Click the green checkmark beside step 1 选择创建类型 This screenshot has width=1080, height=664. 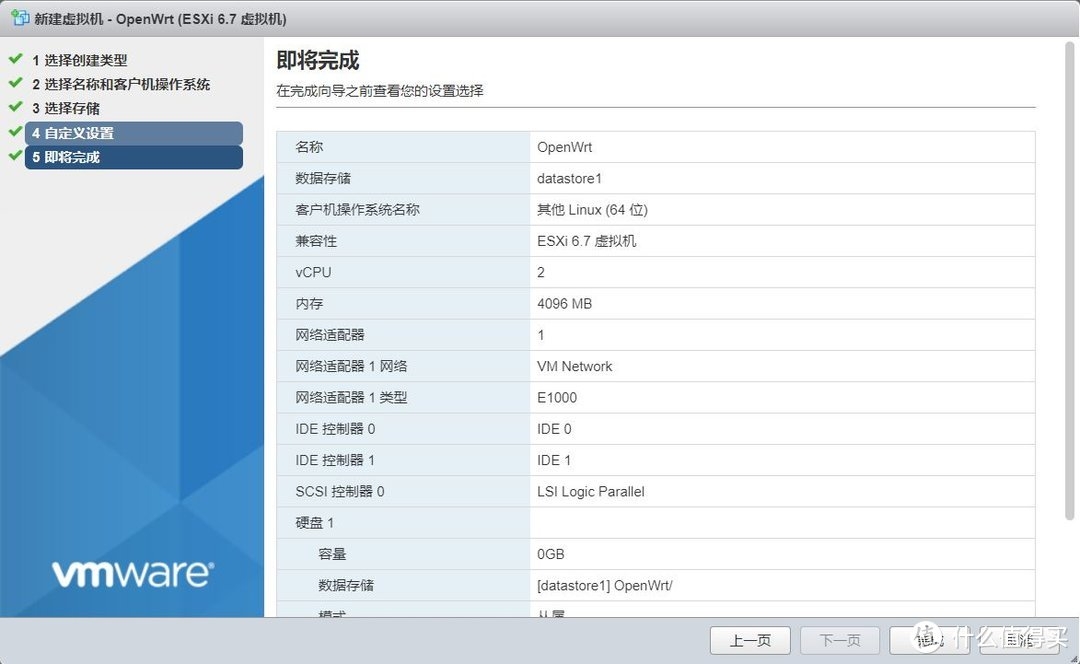(x=15, y=59)
